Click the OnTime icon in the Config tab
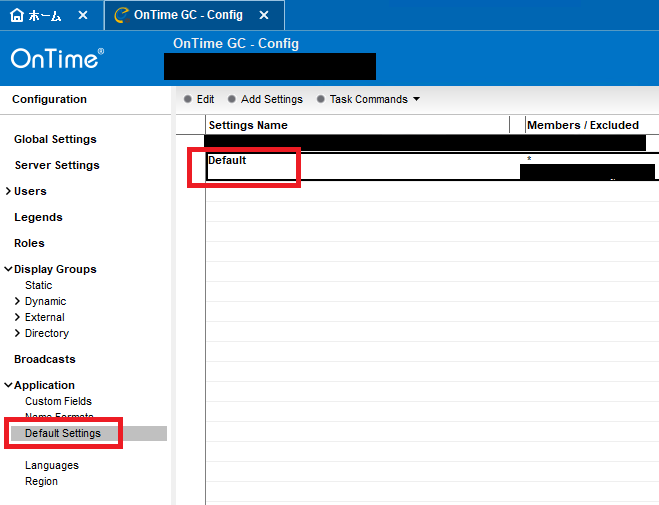The height and width of the screenshot is (505, 659). coord(122,15)
